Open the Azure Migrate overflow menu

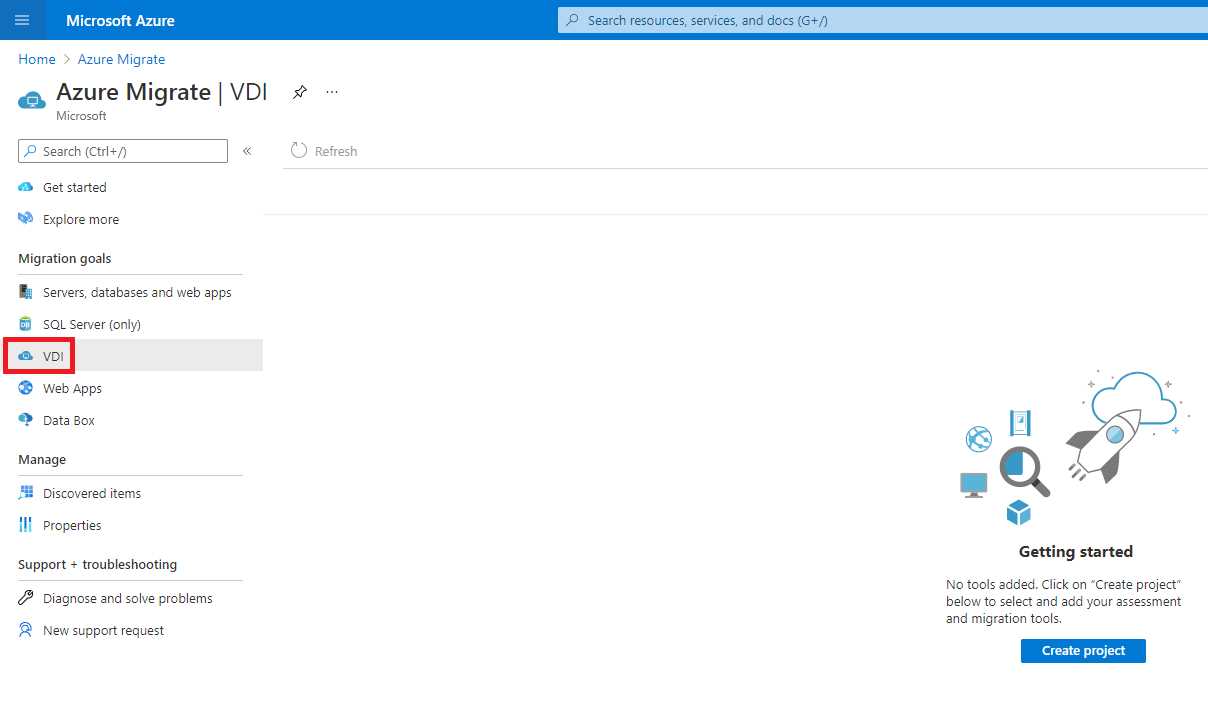coord(332,91)
